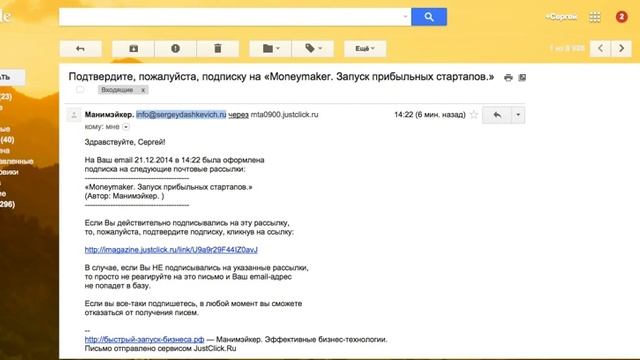Viewport: 640px width, 360px height.
Task: Go to the newer message arrow
Action: (x=600, y=49)
